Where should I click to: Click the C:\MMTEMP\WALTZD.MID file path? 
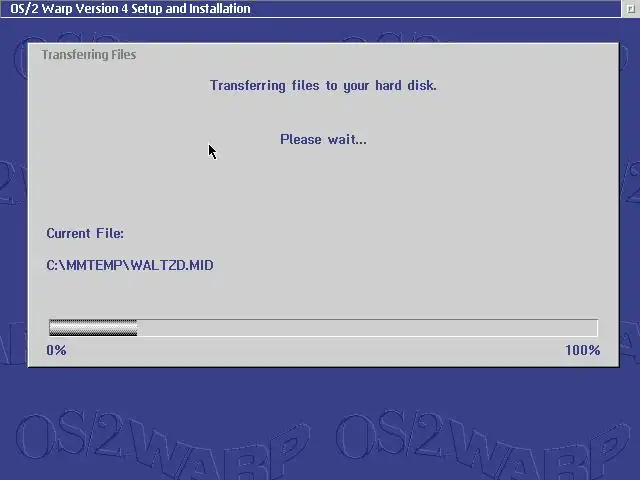pyautogui.click(x=130, y=265)
